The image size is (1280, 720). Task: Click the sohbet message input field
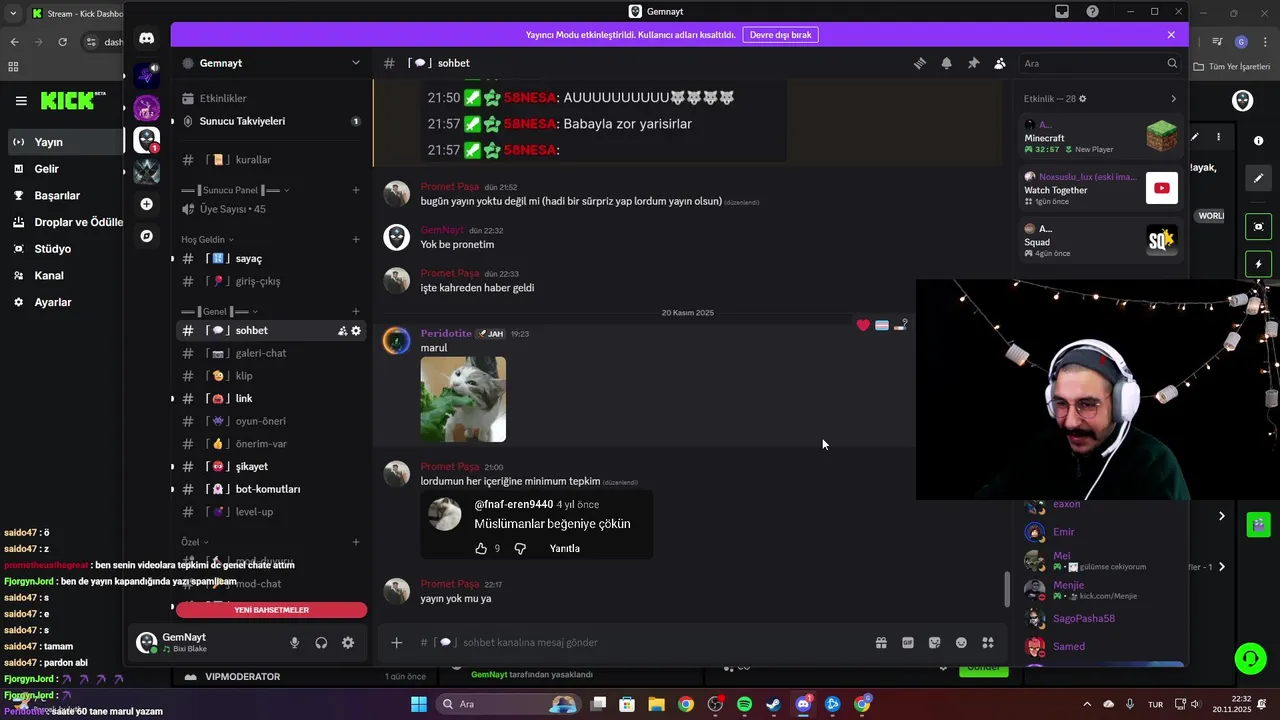coord(640,643)
